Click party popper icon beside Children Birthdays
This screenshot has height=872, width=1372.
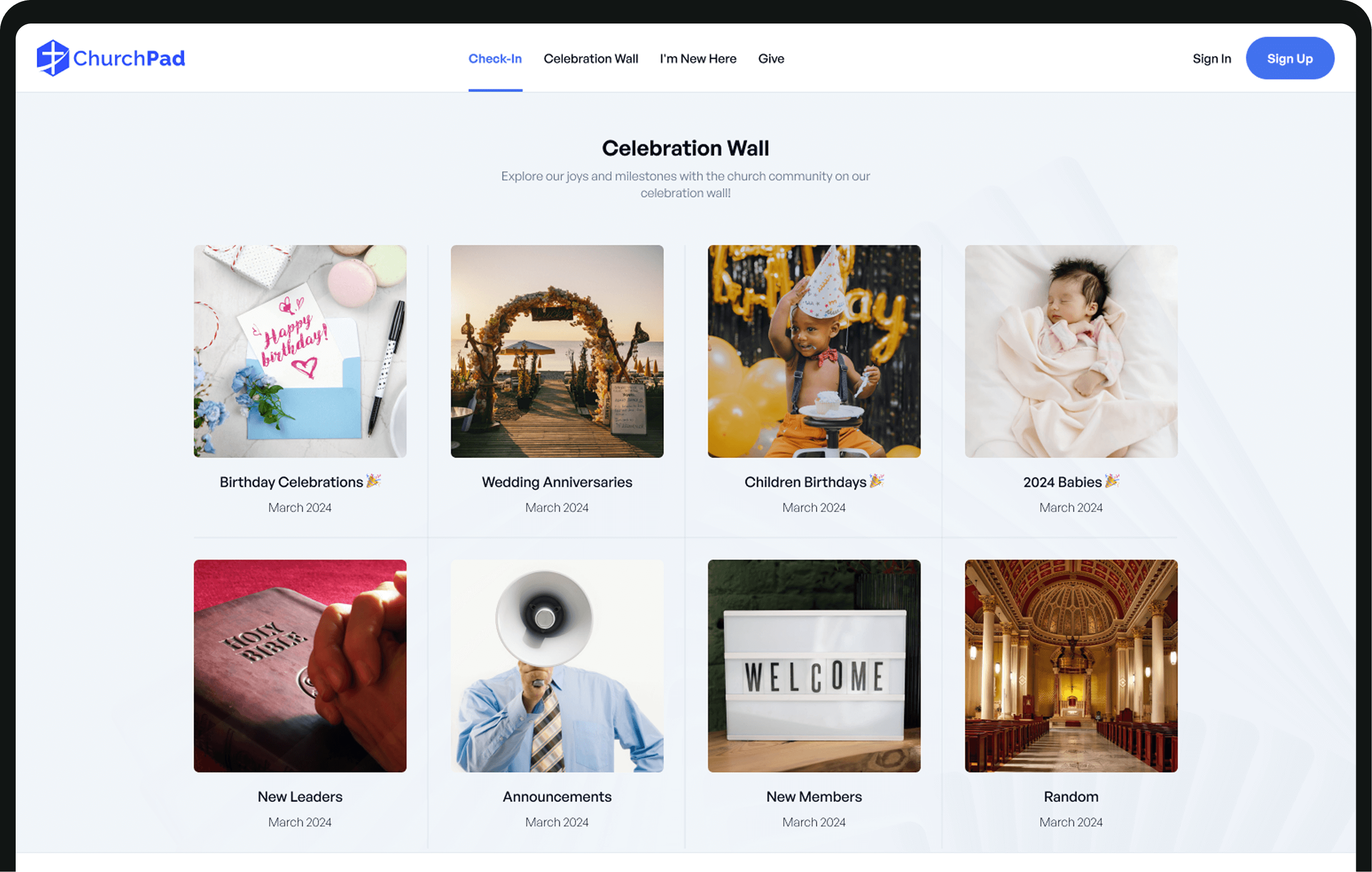tap(876, 481)
